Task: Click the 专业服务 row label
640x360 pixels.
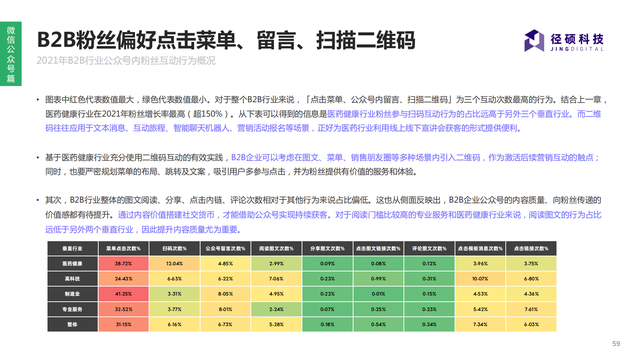Action: pyautogui.click(x=72, y=309)
